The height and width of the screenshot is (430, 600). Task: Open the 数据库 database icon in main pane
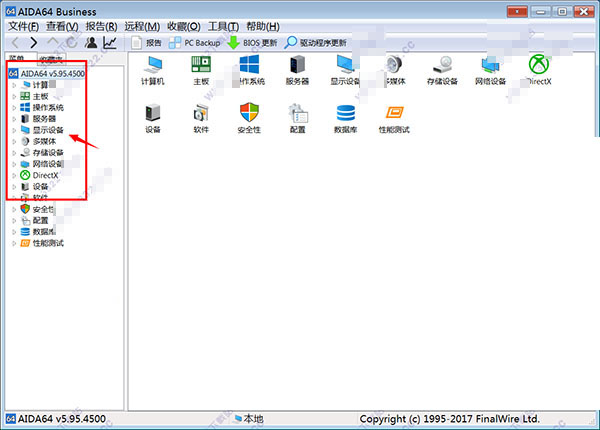click(346, 119)
